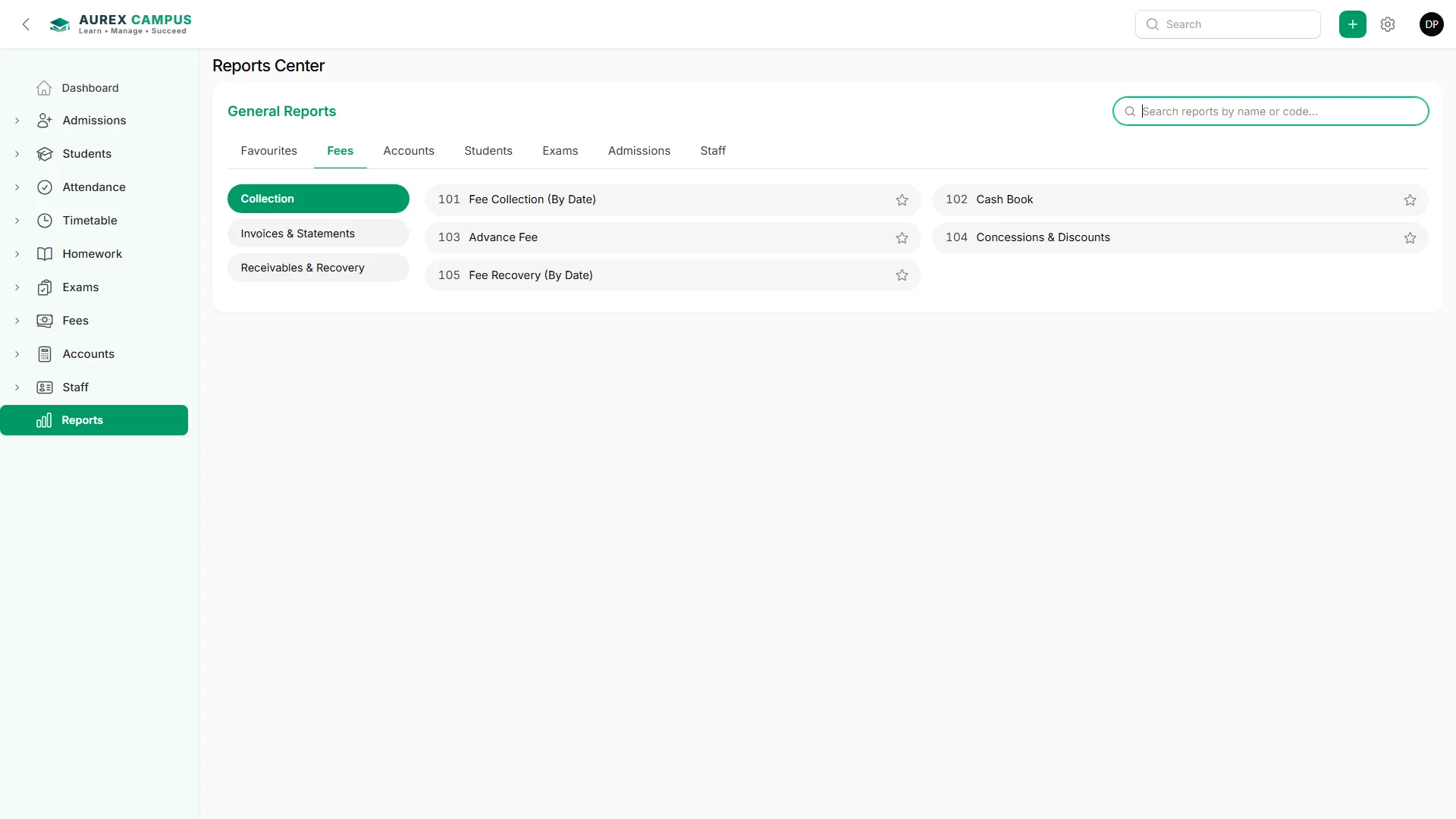This screenshot has width=1456, height=819.
Task: Expand the Students sidebar chevron
Action: (17, 154)
